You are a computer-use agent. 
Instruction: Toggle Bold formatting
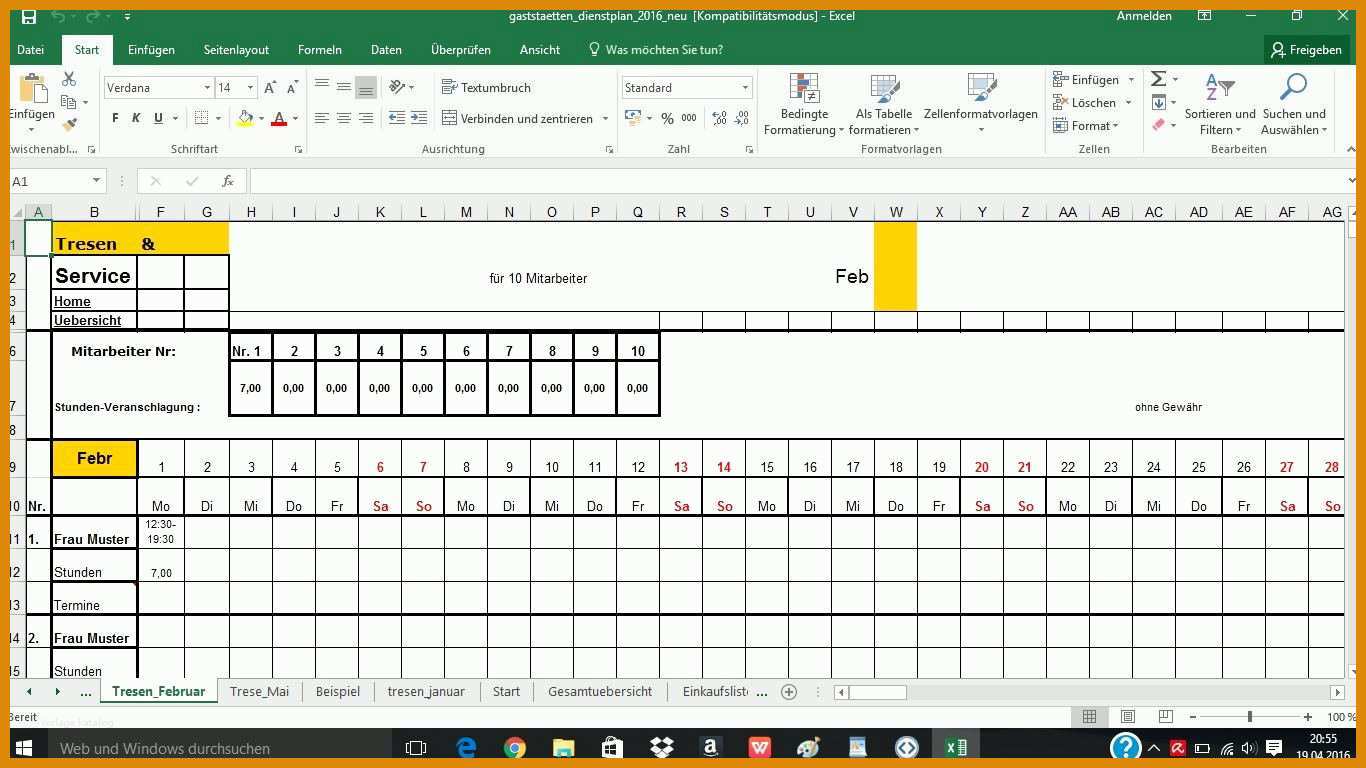coord(115,118)
